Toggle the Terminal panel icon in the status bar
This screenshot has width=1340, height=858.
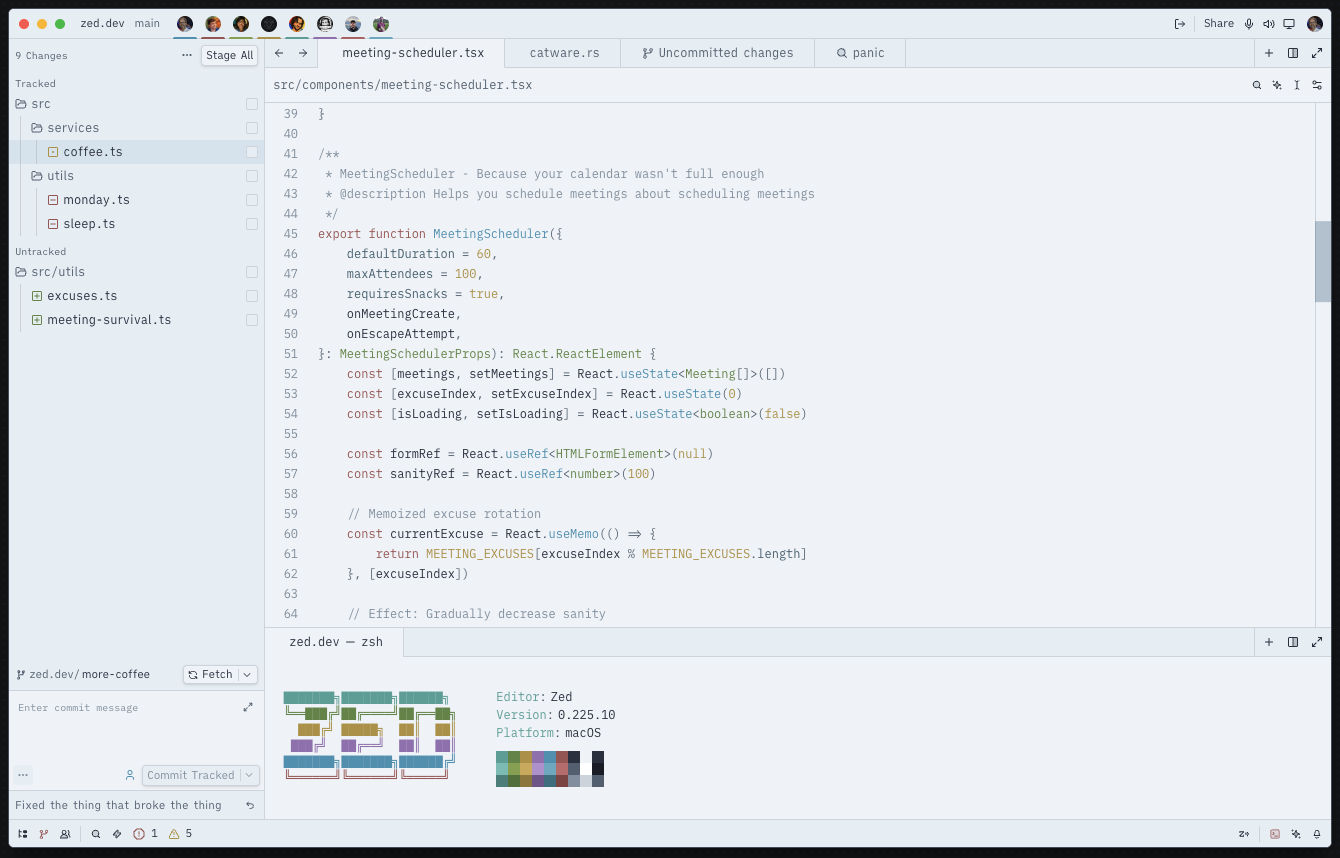(1275, 833)
